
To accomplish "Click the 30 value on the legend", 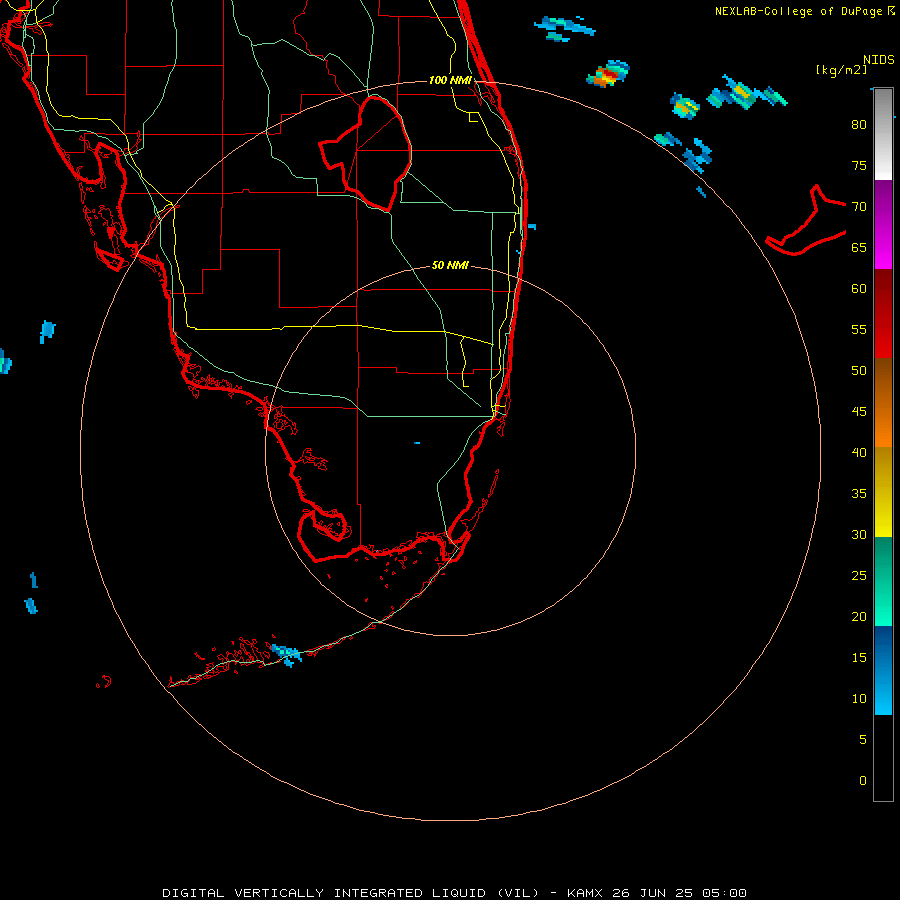I will 859,534.
